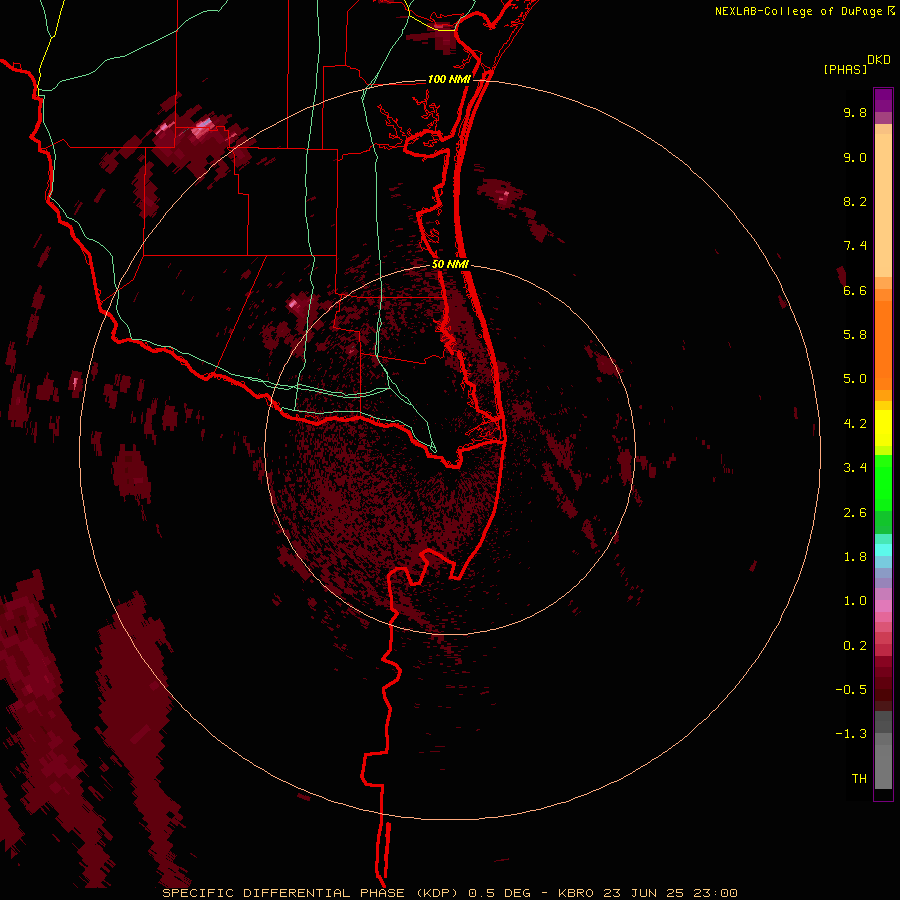Click the TH threshold label on the scale

[859, 779]
